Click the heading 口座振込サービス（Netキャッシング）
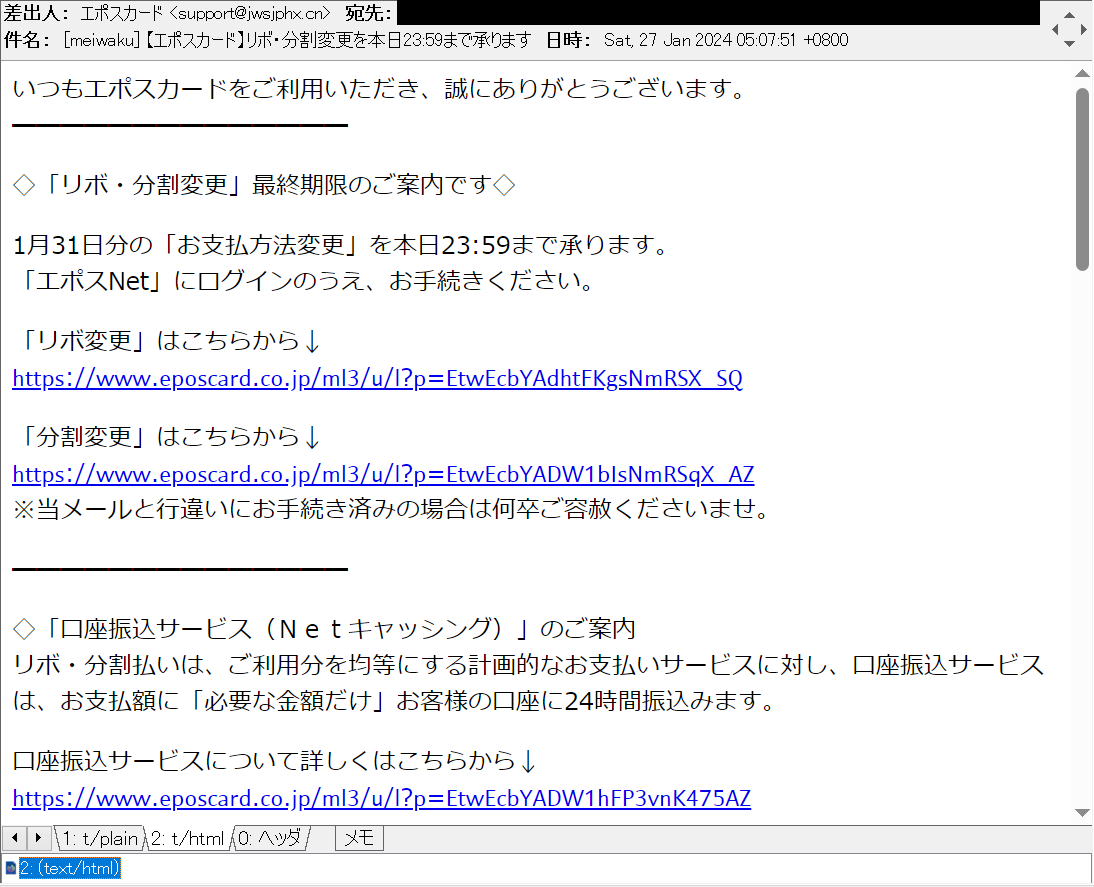Screen dimensions: 1094x887 point(324,629)
